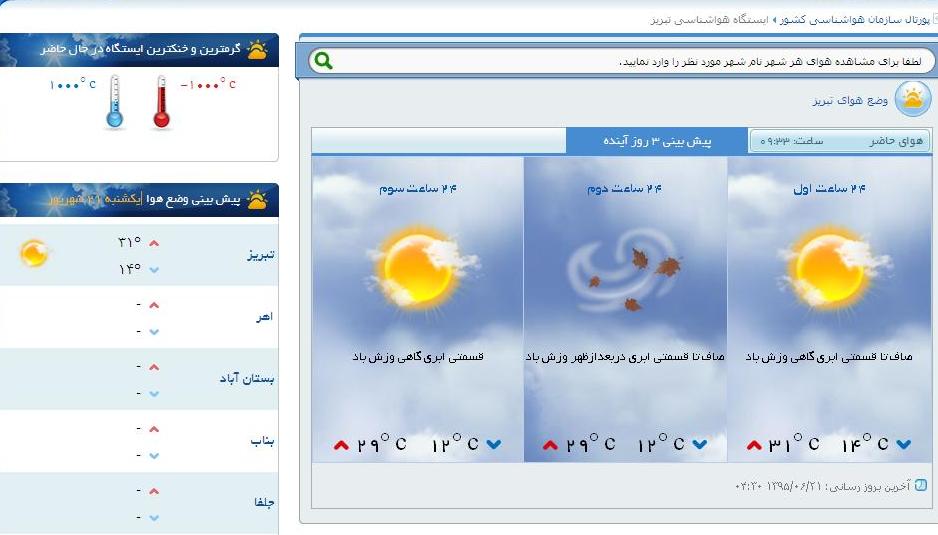Click the ۱۰۰۰°C coolest temperature value

[73, 84]
